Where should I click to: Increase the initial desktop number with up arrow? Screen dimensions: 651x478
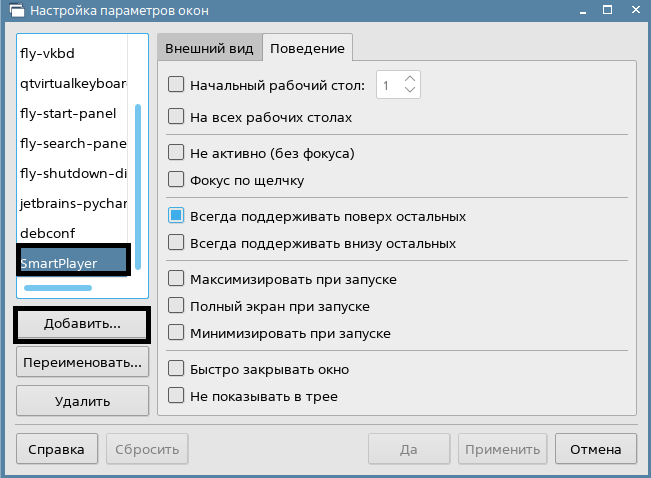(410, 79)
